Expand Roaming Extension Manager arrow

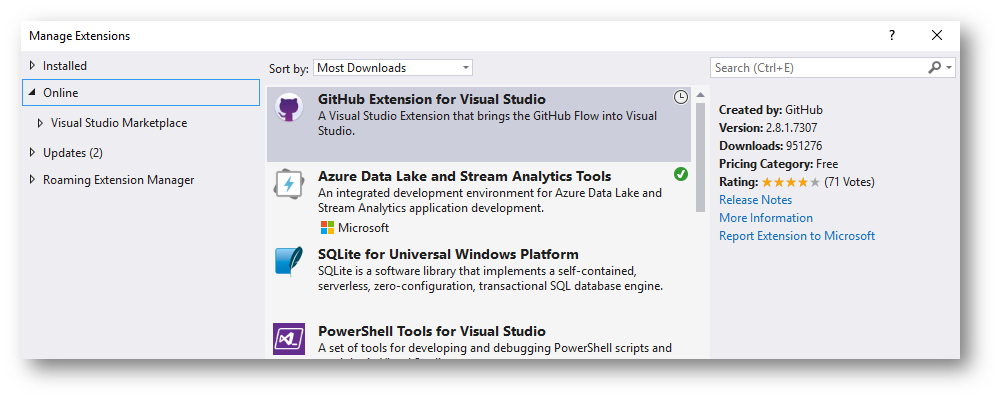[33, 180]
